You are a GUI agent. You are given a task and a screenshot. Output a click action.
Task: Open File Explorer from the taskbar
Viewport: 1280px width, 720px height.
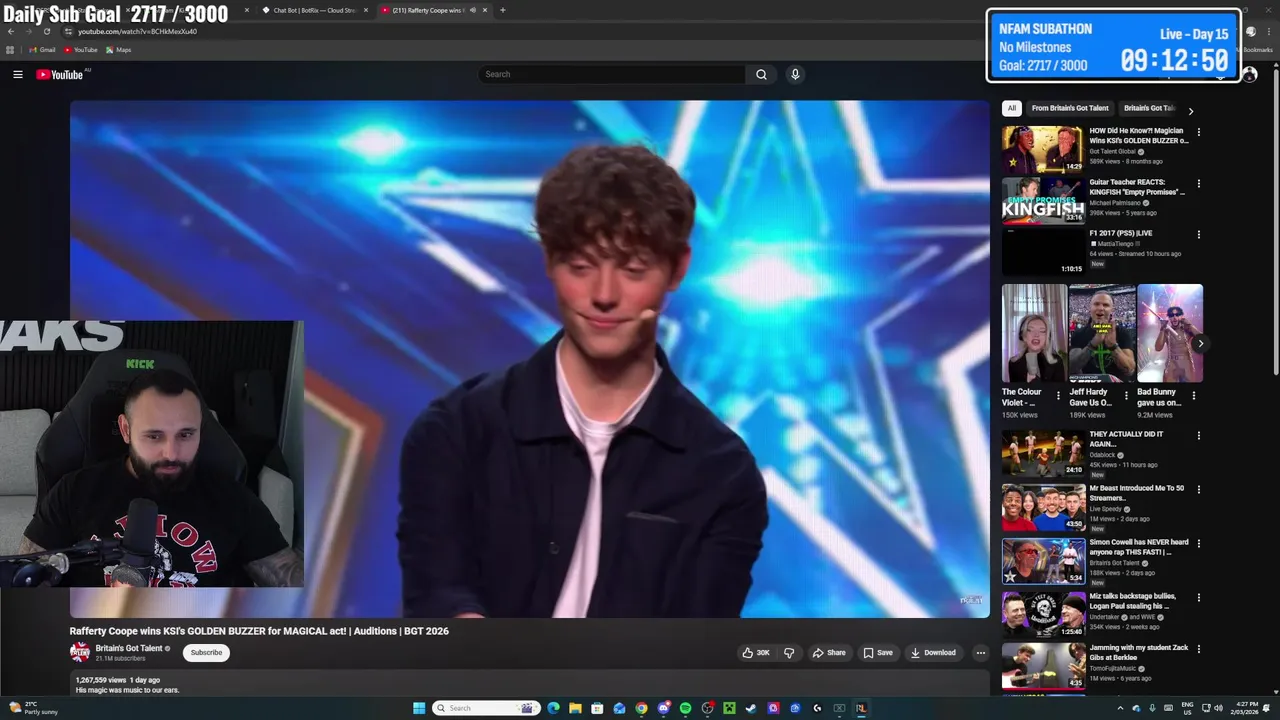575,708
